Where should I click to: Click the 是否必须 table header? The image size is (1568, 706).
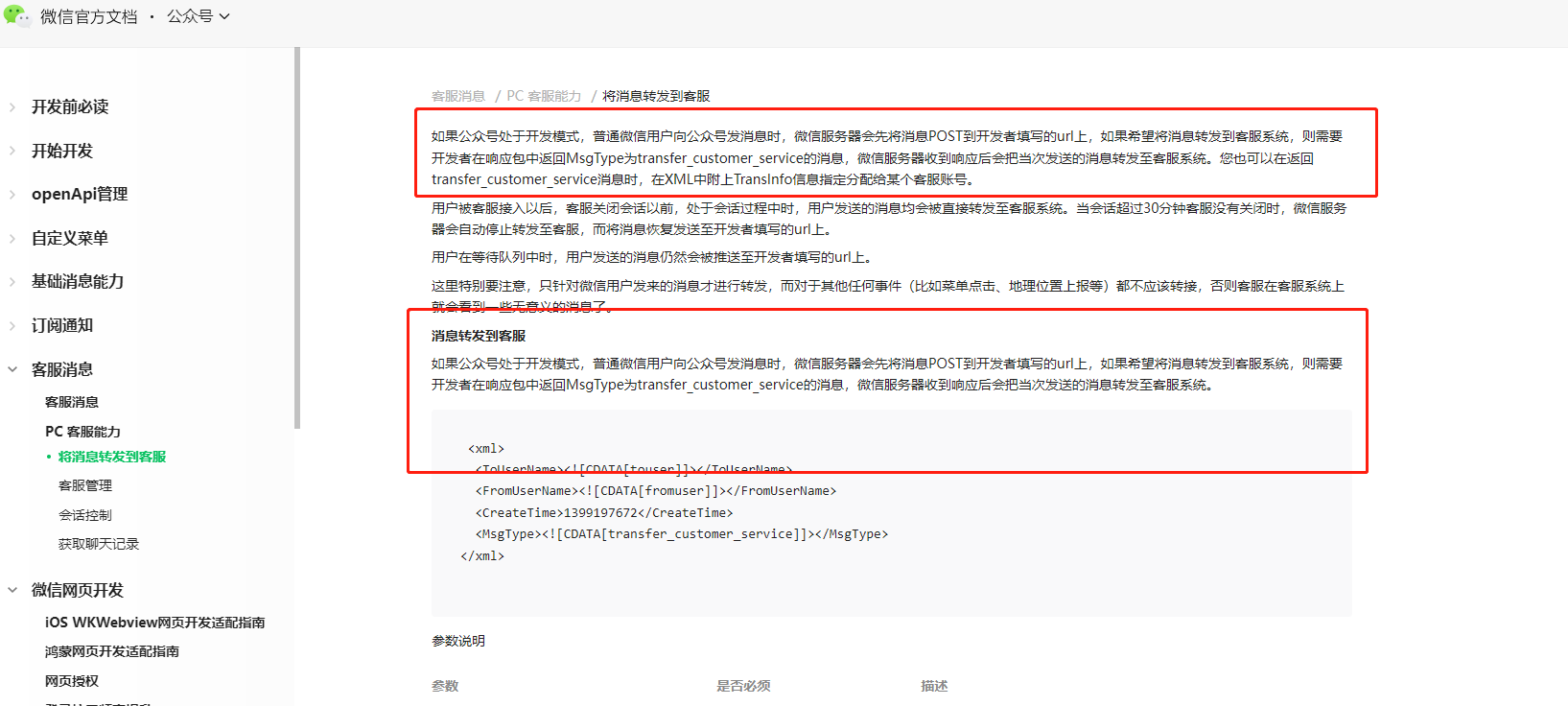pos(743,686)
